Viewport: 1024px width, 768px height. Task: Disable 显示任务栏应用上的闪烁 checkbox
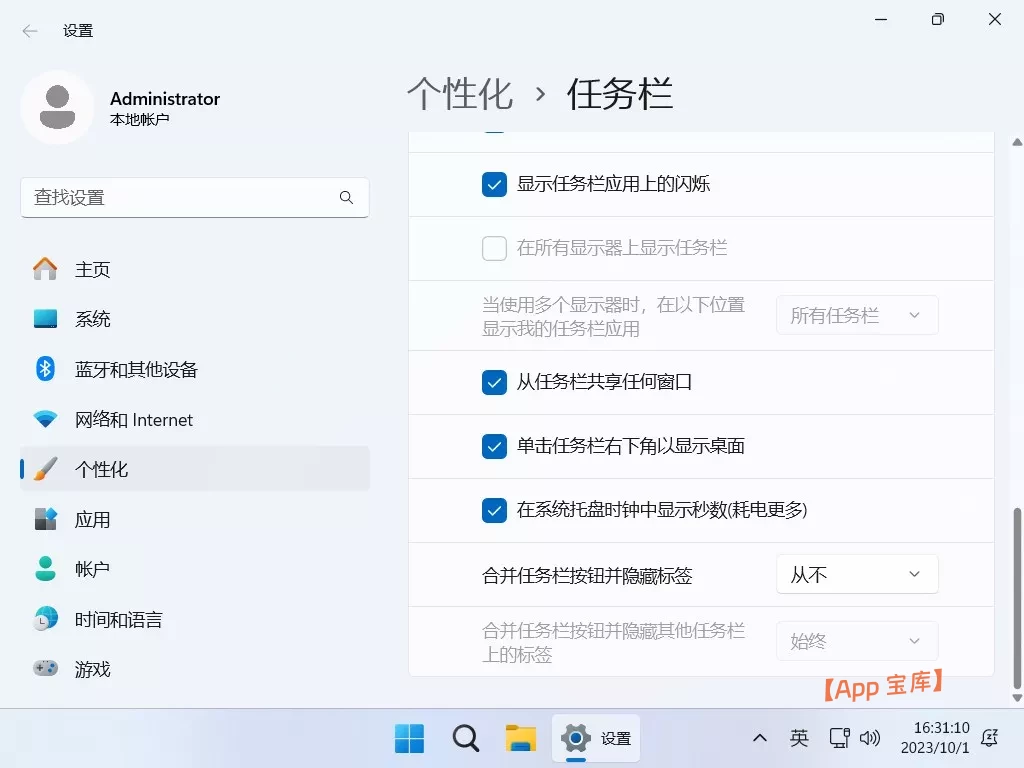click(494, 184)
